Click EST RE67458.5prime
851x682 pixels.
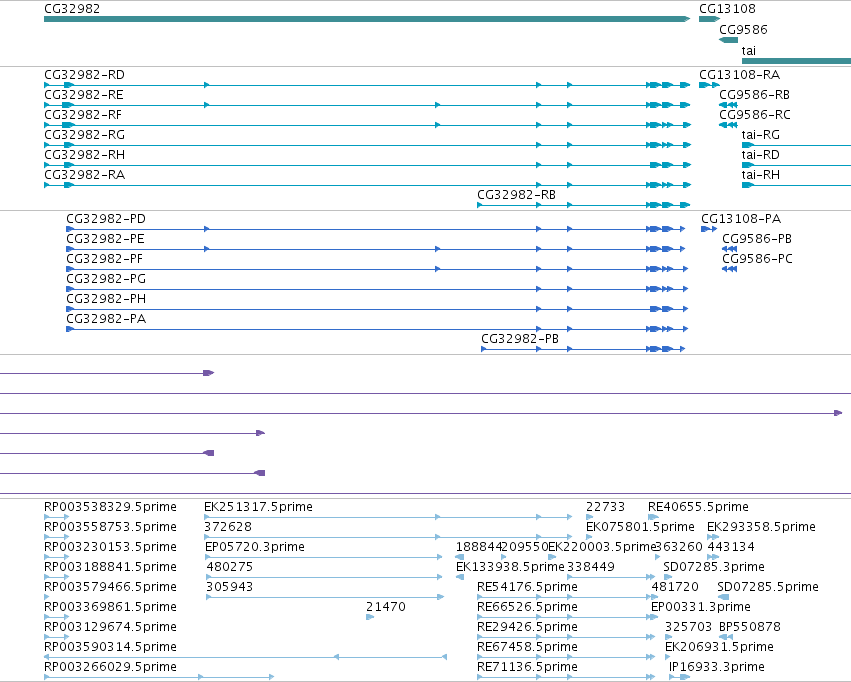[527, 648]
